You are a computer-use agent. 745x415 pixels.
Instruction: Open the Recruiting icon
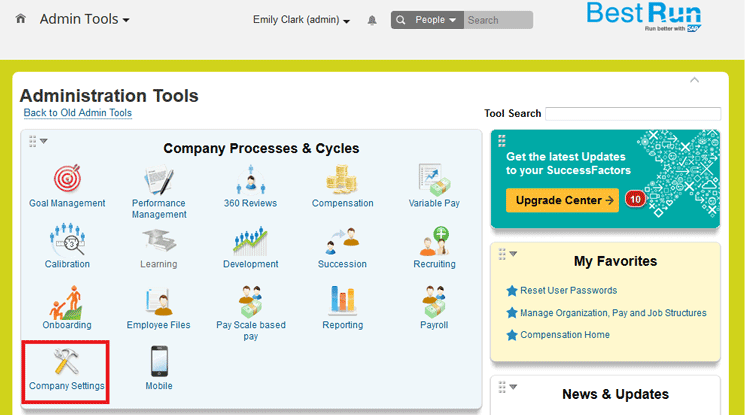coord(434,241)
